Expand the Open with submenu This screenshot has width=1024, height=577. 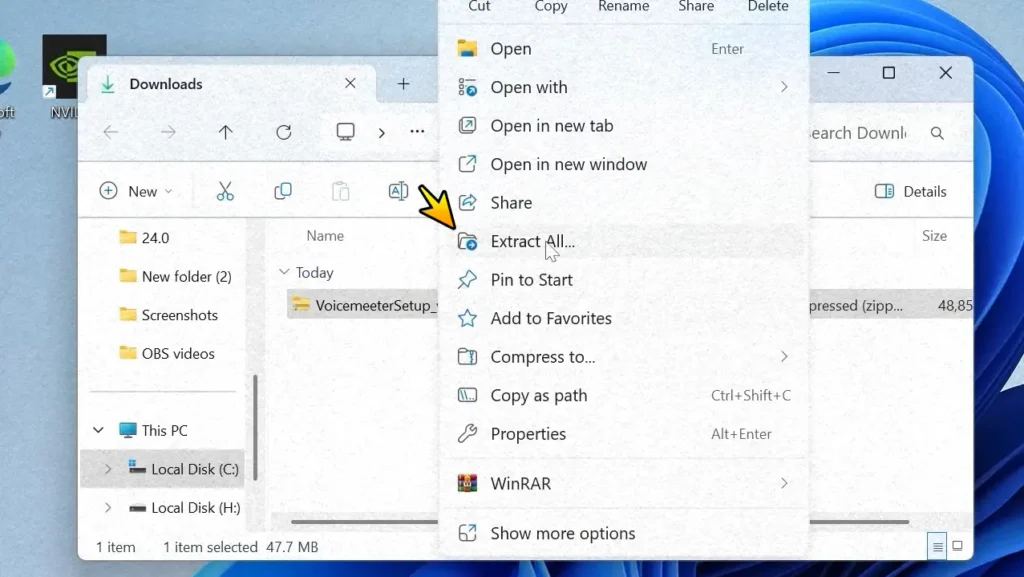[x=624, y=87]
